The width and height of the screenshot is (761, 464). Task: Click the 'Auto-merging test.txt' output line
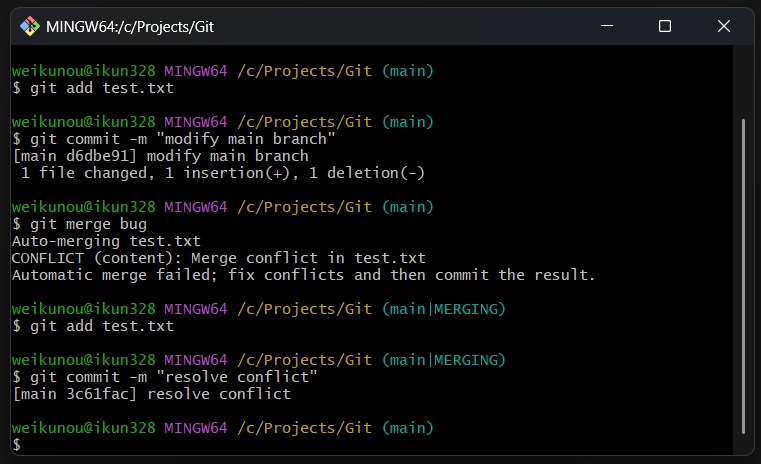tap(106, 241)
